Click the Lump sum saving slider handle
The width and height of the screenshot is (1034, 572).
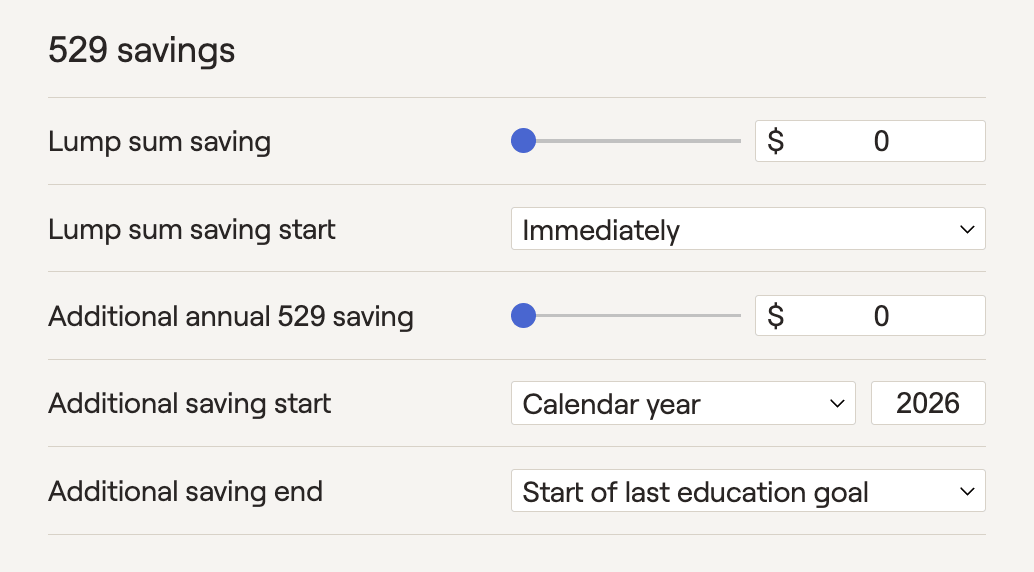pos(523,141)
